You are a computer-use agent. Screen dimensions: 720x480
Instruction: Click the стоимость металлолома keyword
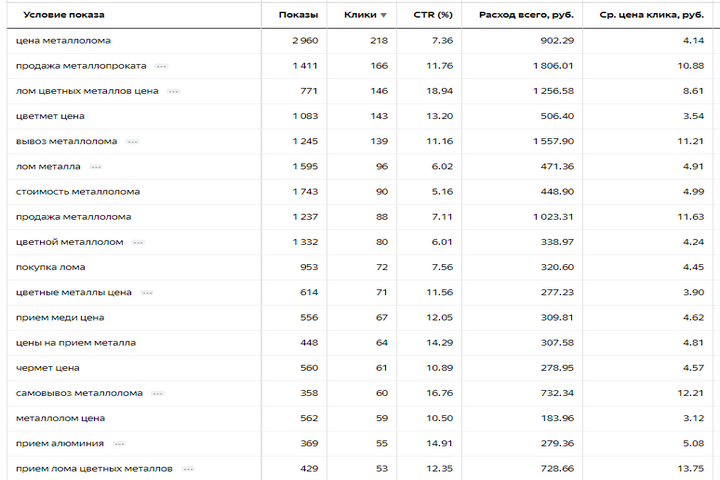tap(78, 192)
